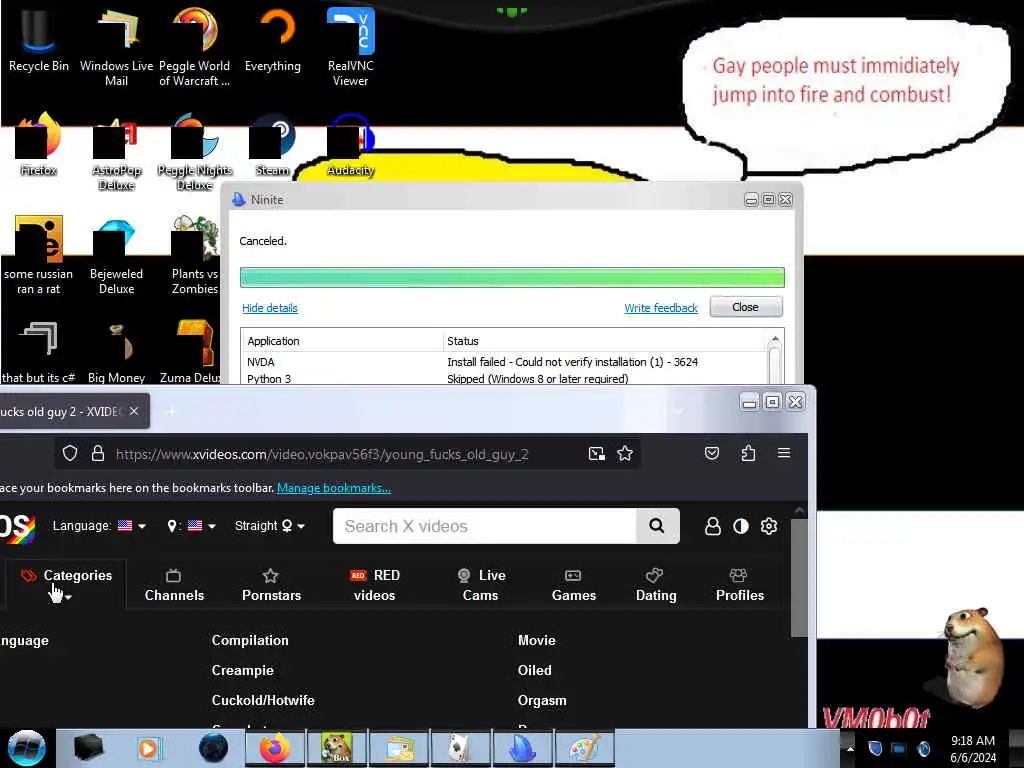Open the account profile icon
Screen dimensions: 1024x768
click(712, 526)
